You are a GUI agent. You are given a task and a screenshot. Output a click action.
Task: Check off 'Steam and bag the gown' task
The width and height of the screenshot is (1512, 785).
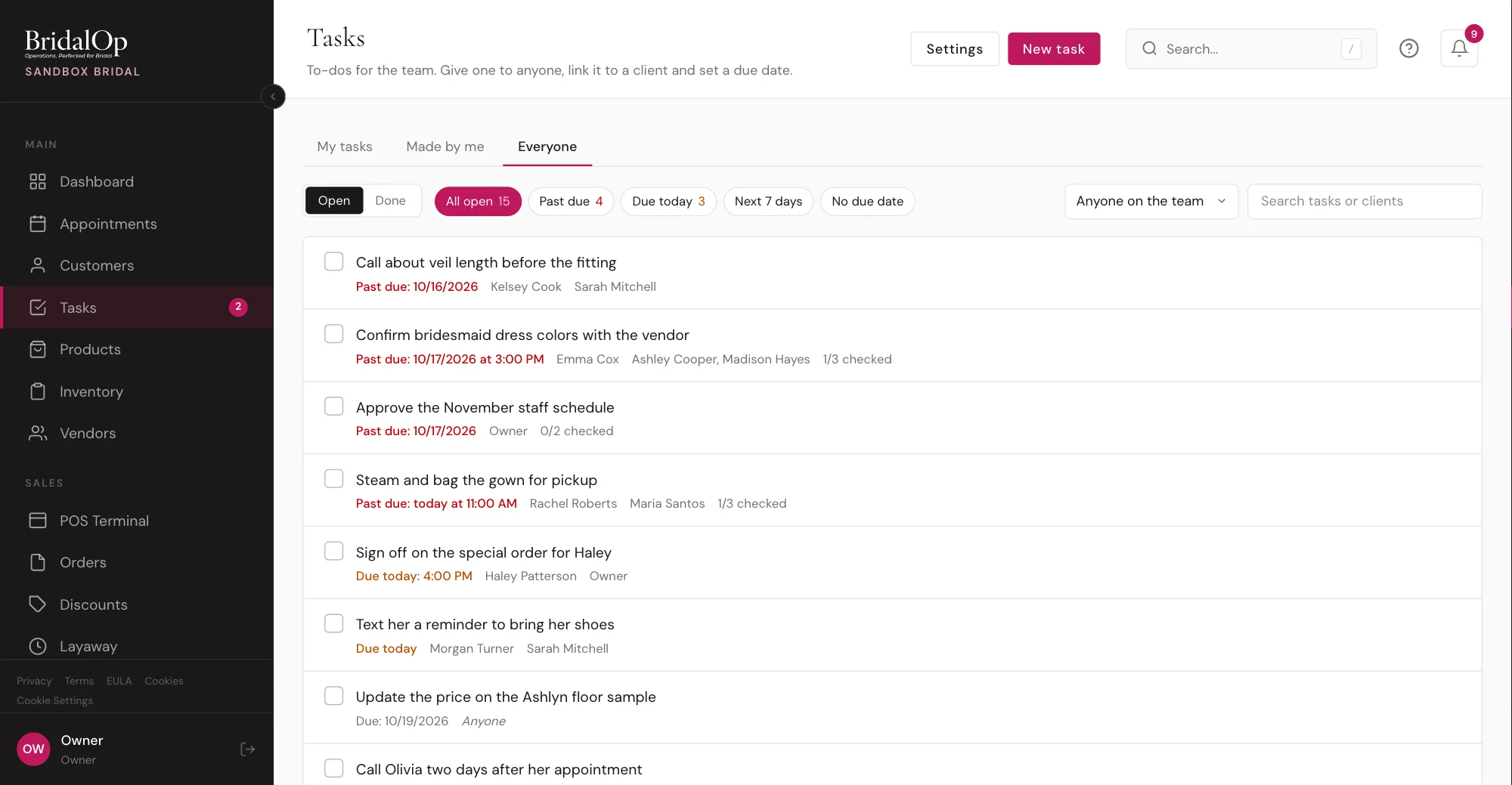point(333,479)
